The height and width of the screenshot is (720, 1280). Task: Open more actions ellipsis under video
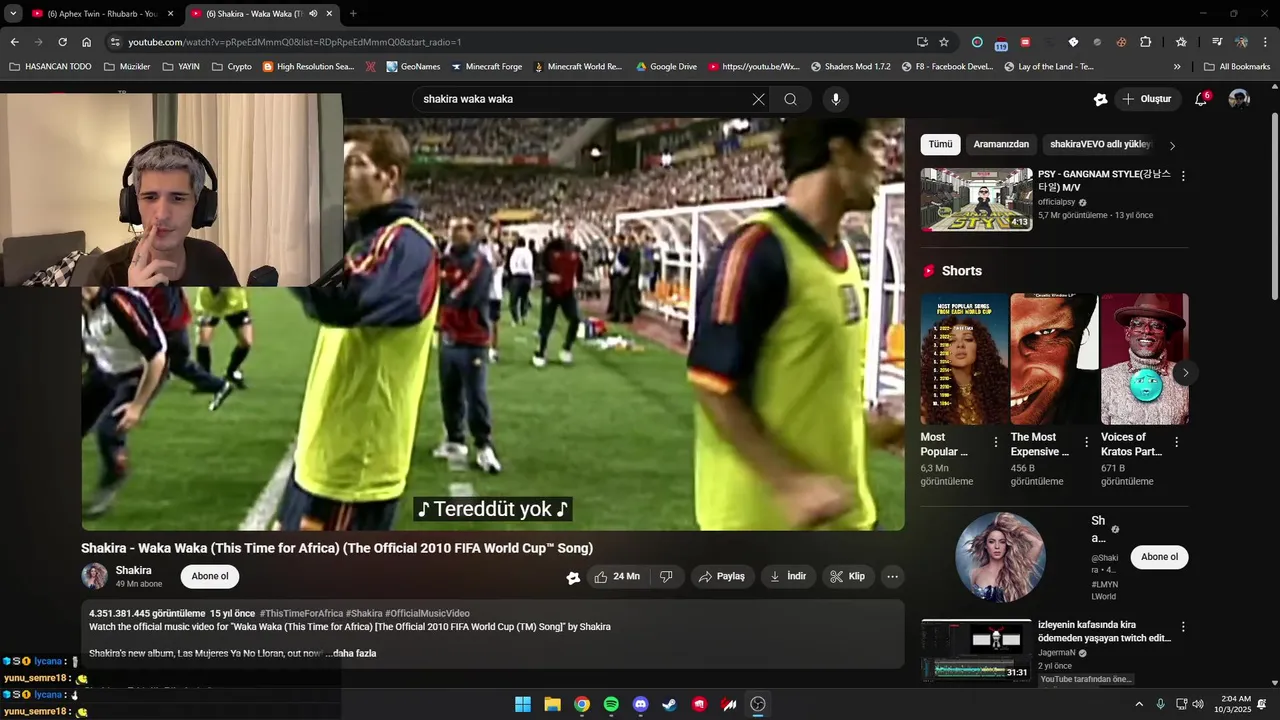[x=892, y=576]
